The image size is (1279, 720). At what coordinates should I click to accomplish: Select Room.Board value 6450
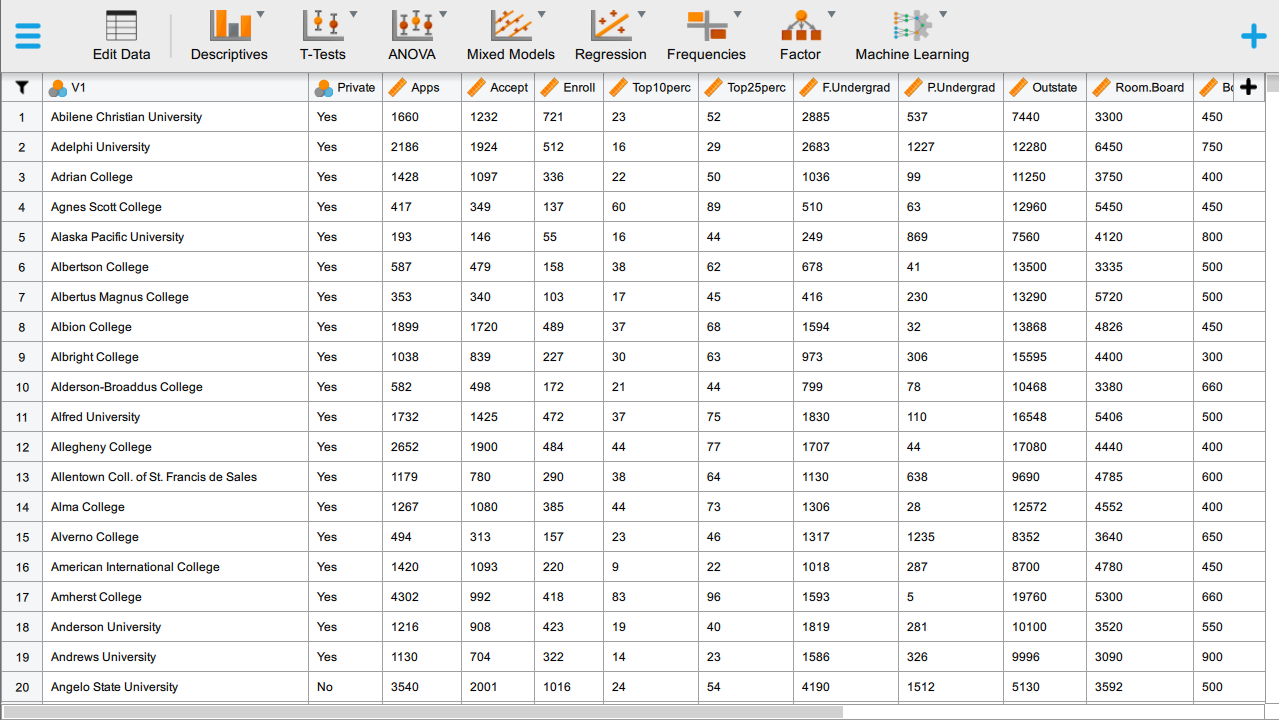[1140, 147]
